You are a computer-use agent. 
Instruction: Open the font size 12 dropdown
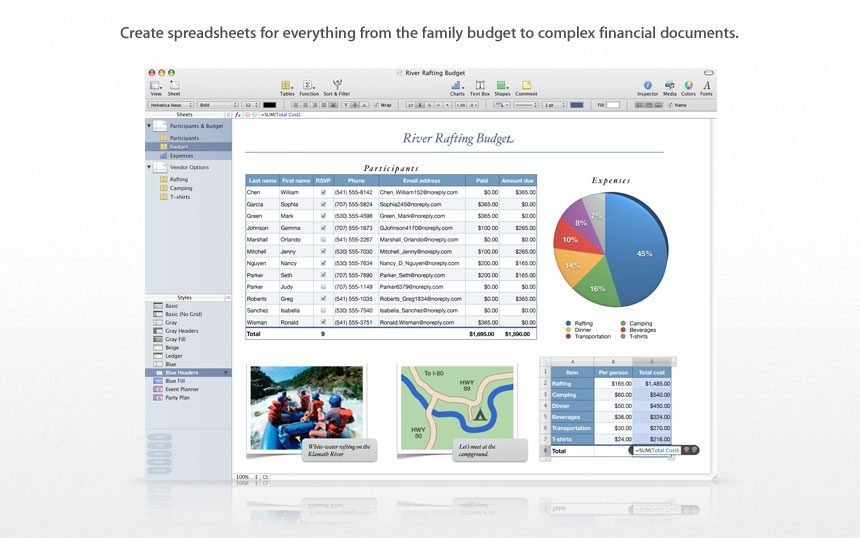pos(251,105)
